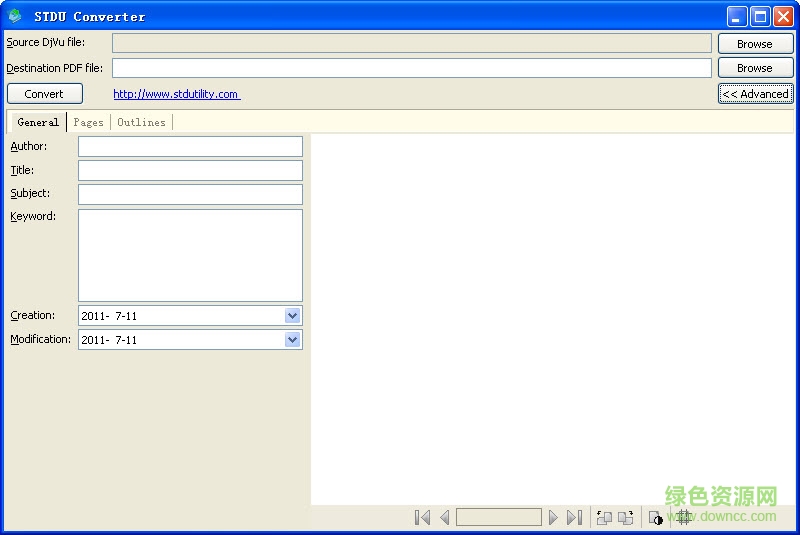Go to the previous page
Screen dimensions: 800x535
pyautogui.click(x=445, y=517)
